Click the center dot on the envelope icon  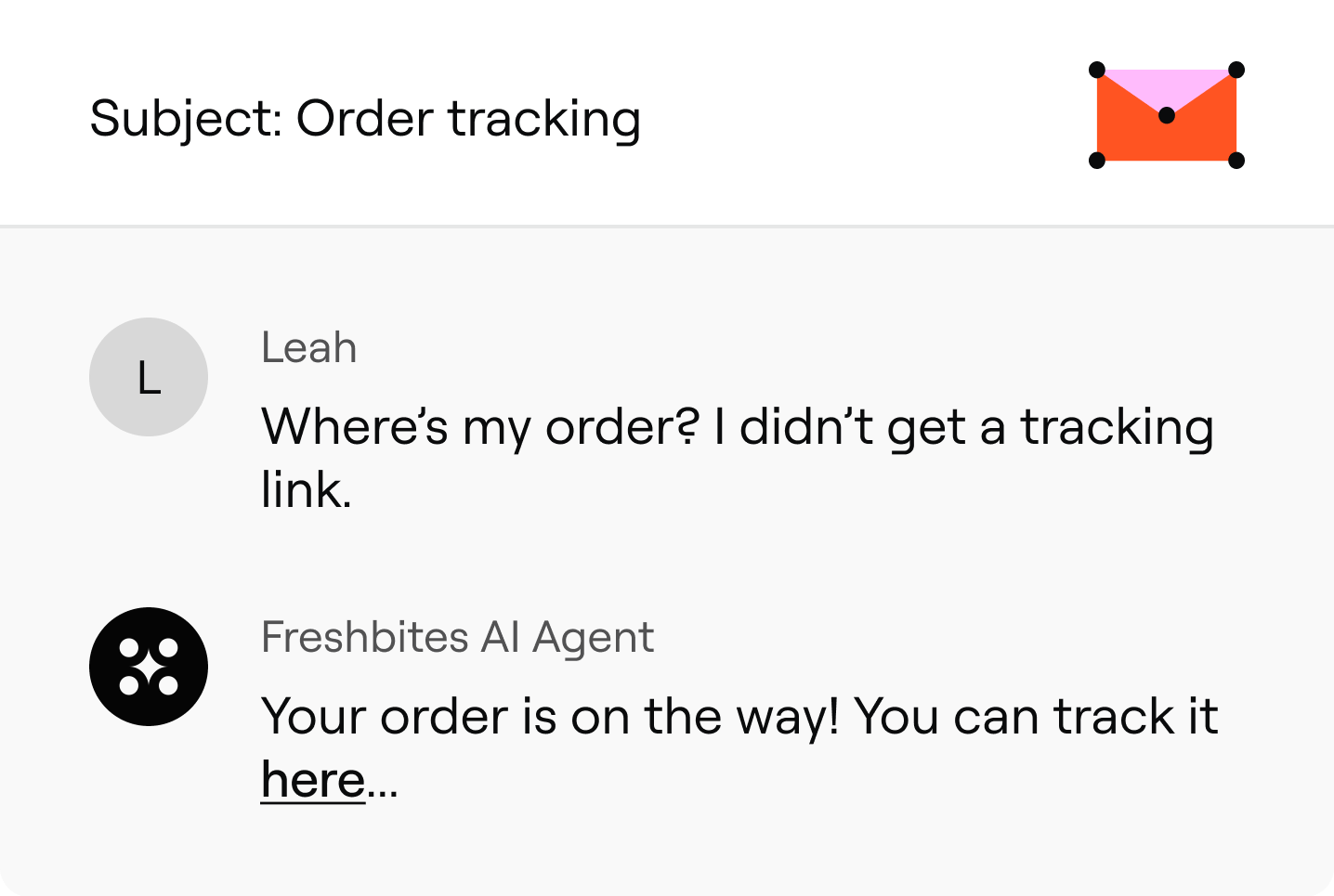tap(1167, 115)
